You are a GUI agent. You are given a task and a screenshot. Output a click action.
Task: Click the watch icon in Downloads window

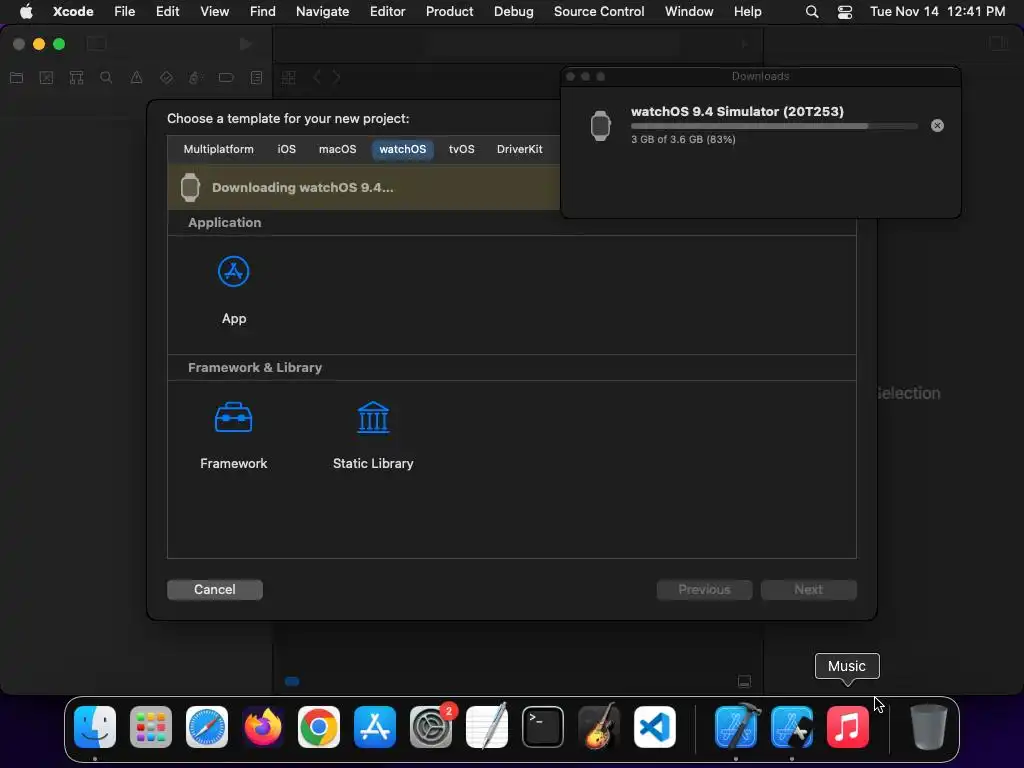click(x=600, y=125)
